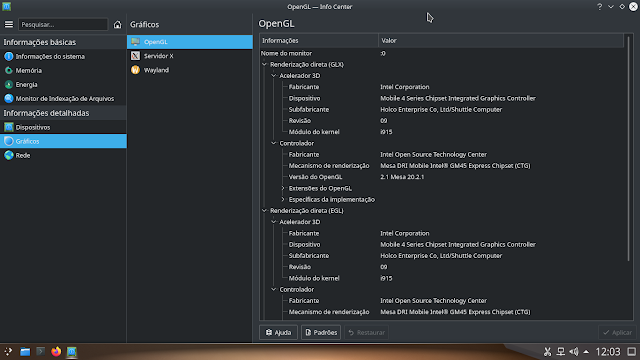Viewport: 640px width, 360px height.
Task: Open the hamburger menu in Info Center
Action: point(9,24)
